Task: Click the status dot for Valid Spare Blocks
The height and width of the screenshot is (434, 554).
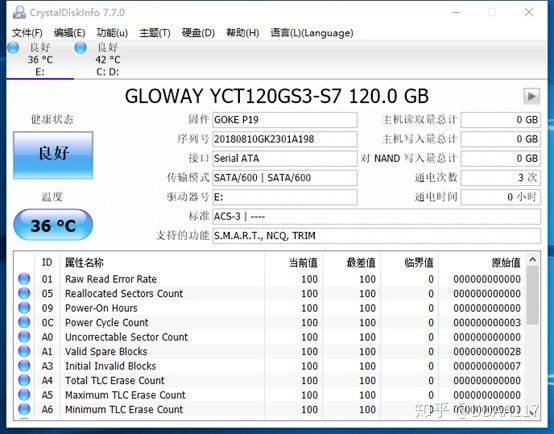Action: click(x=24, y=351)
